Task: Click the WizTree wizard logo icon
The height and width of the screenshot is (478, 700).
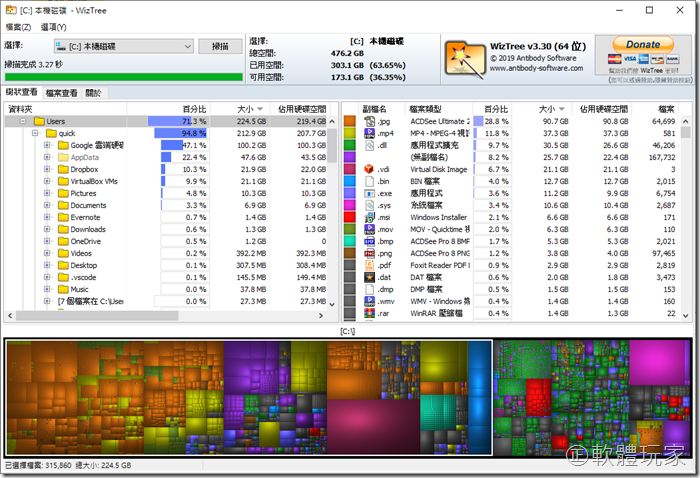Action: coord(464,56)
